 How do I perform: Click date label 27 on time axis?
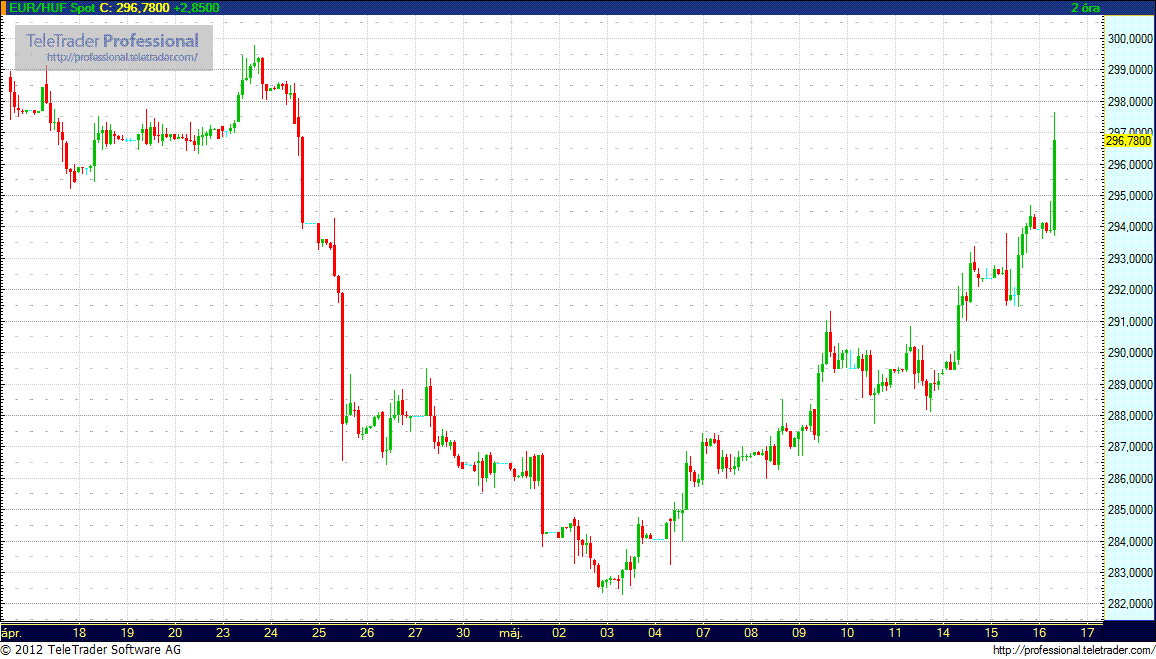(x=415, y=632)
